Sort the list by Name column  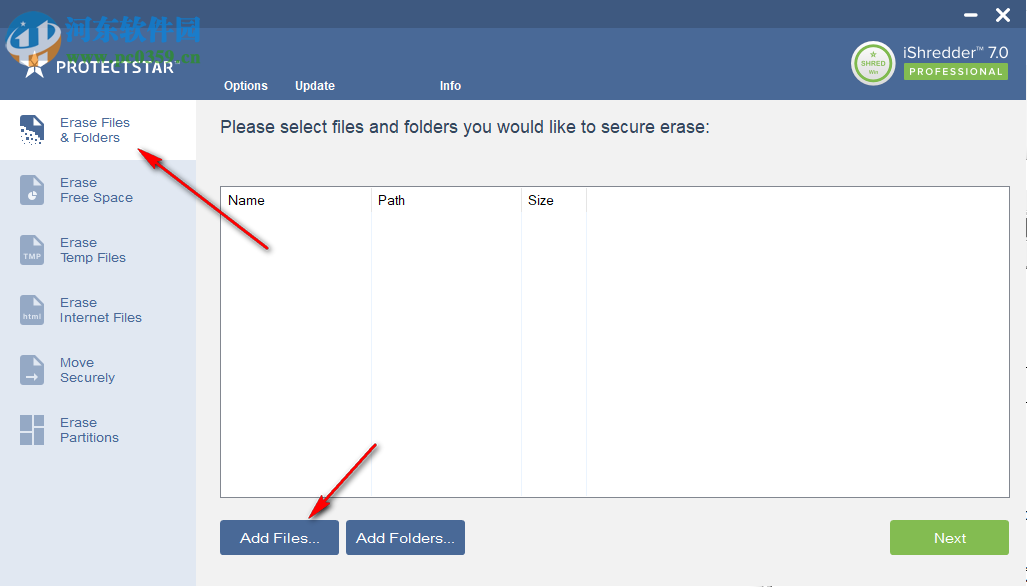246,200
